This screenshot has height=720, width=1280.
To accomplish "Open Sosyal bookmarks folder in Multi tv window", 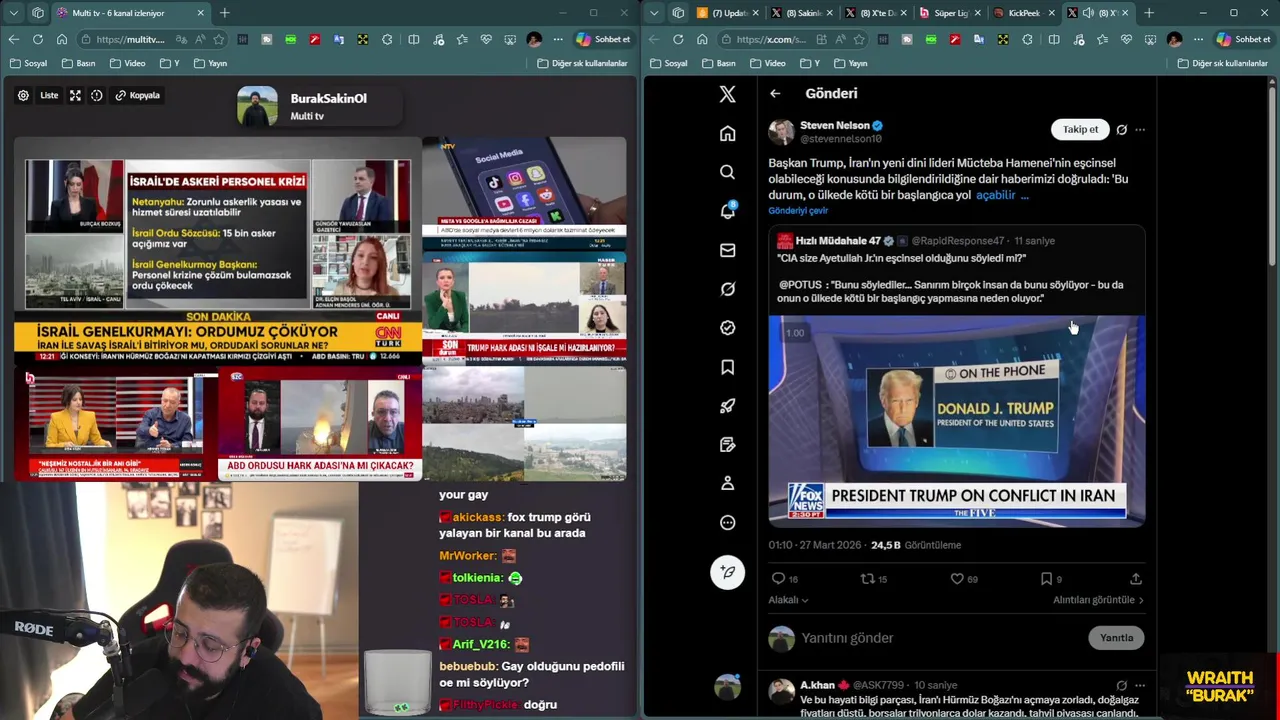I will click(29, 63).
